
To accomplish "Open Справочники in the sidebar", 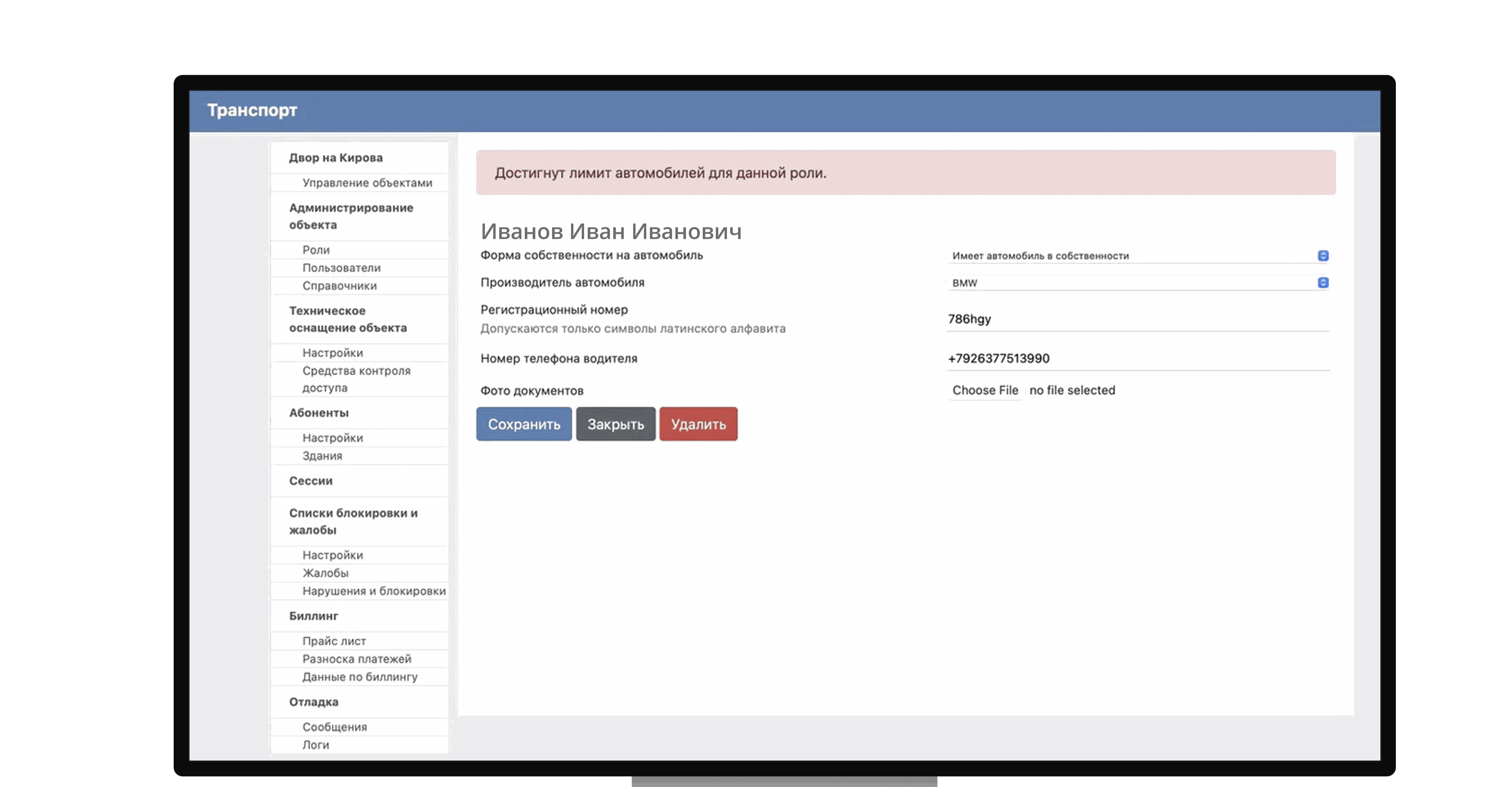I will pyautogui.click(x=339, y=286).
